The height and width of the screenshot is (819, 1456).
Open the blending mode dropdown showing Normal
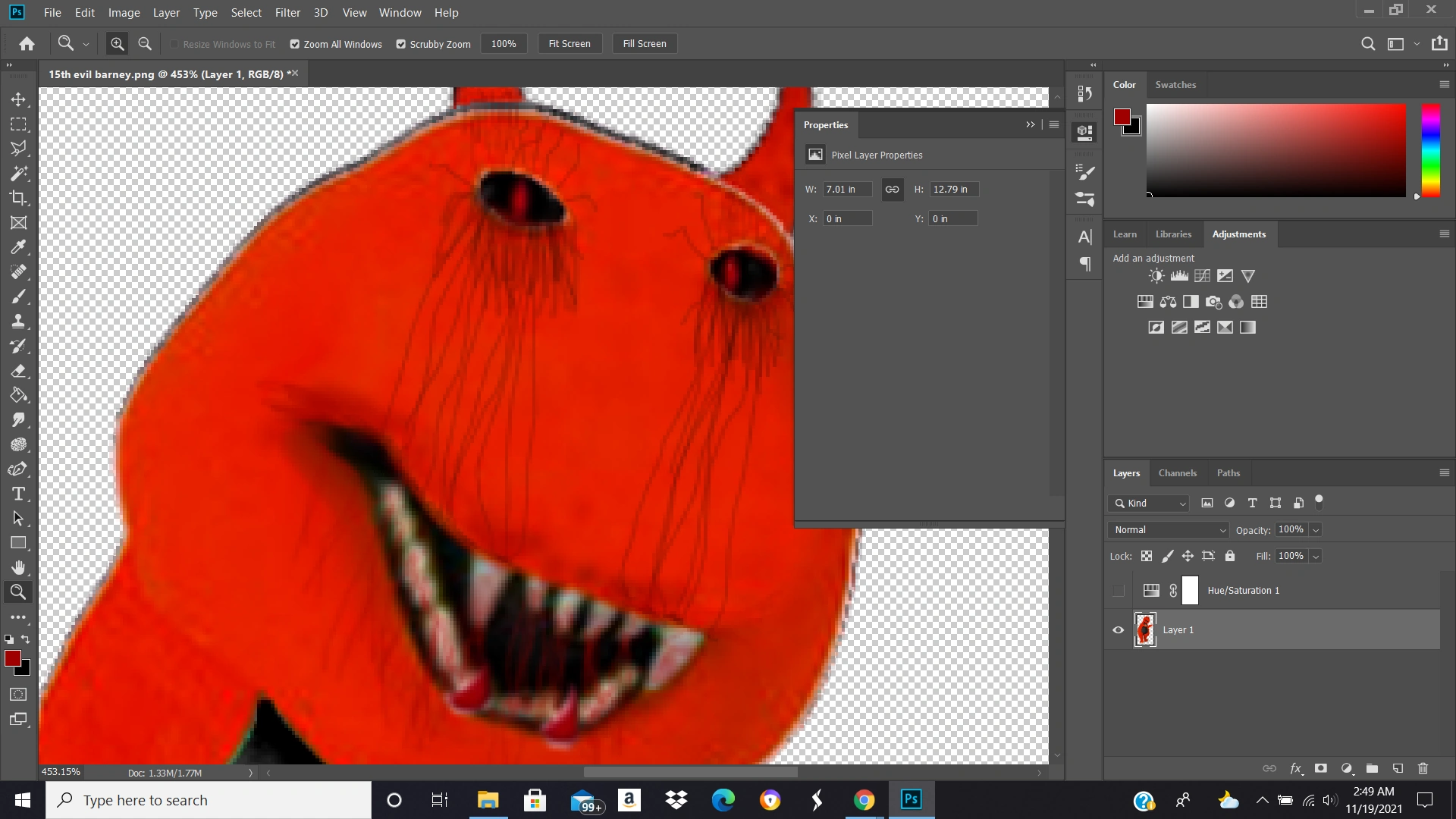[x=1167, y=529]
